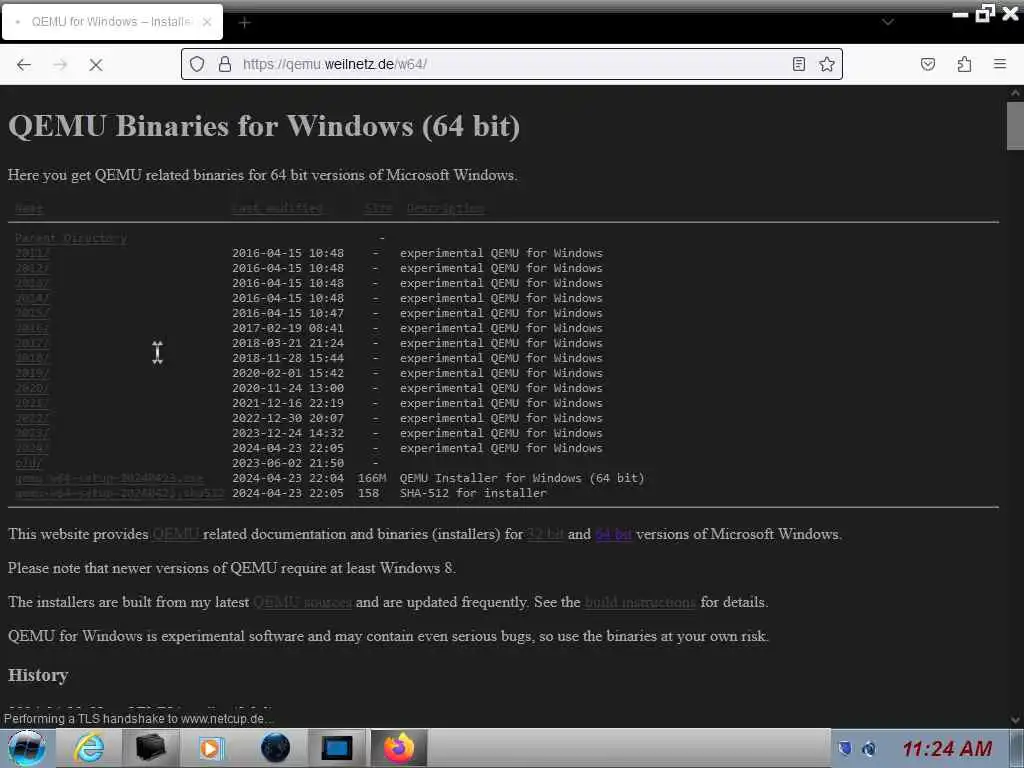
Task: Open the Extensions puzzle icon
Action: coord(964,64)
